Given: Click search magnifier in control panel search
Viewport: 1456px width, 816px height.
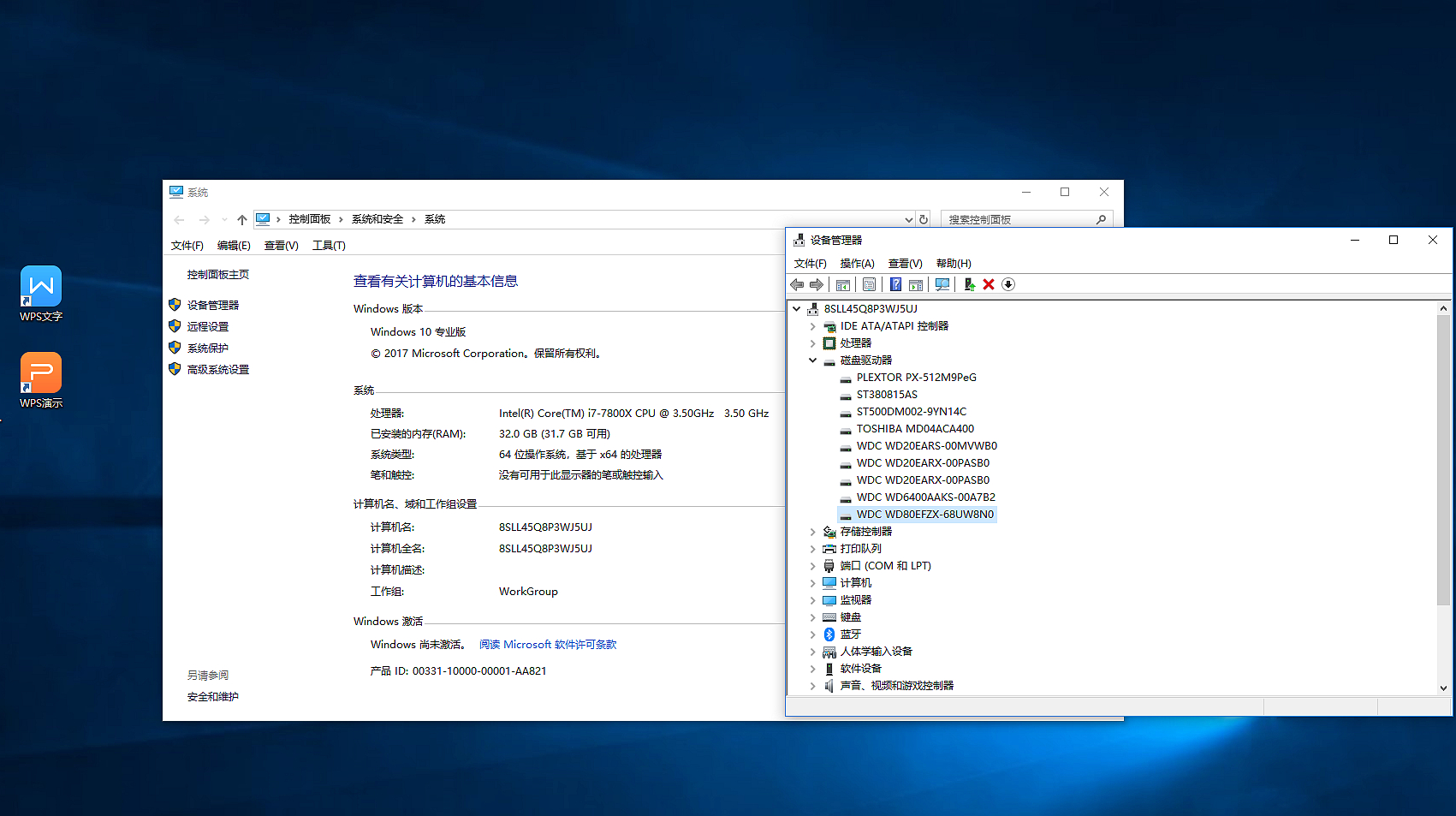Looking at the screenshot, I should pos(1101,219).
